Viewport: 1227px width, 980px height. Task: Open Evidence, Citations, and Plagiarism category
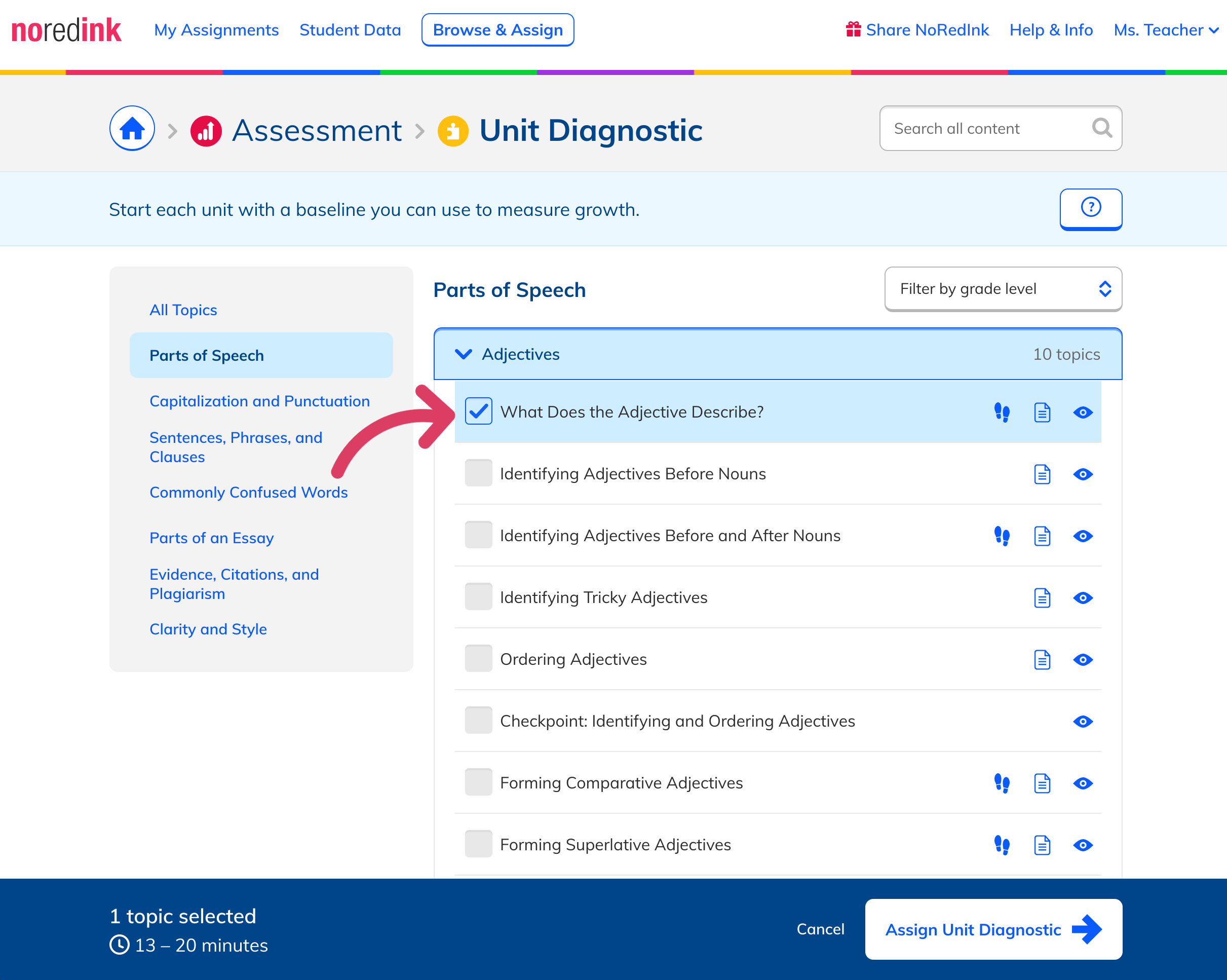coord(234,584)
